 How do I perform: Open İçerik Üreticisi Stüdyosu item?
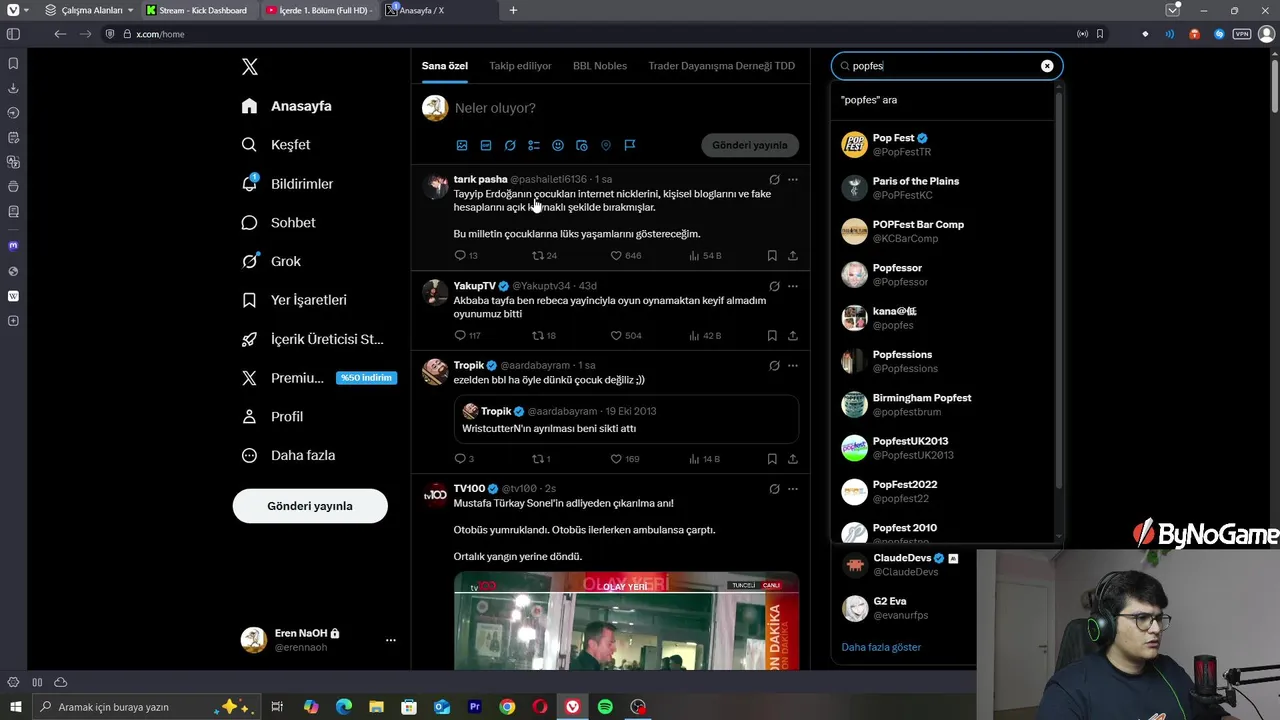313,339
